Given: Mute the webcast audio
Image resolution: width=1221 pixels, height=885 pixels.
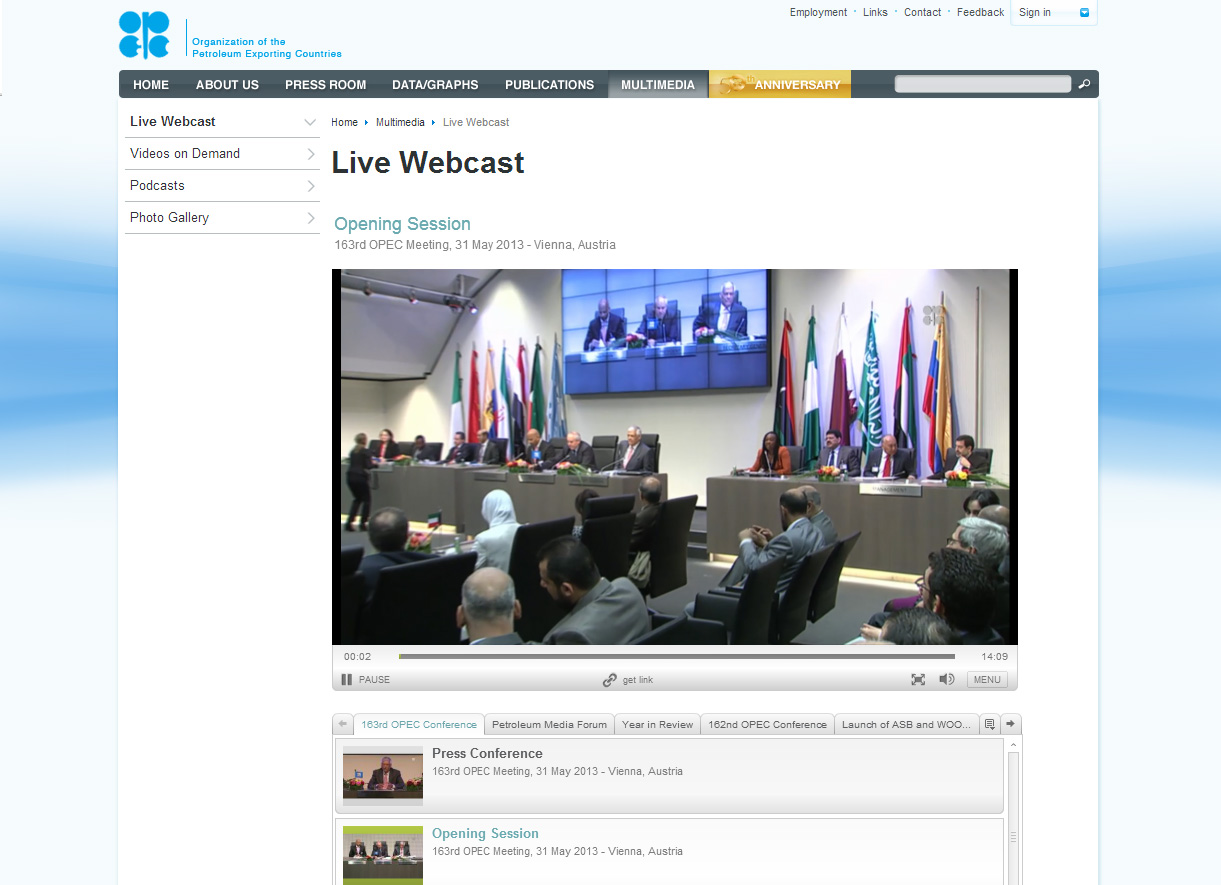Looking at the screenshot, I should pos(946,679).
